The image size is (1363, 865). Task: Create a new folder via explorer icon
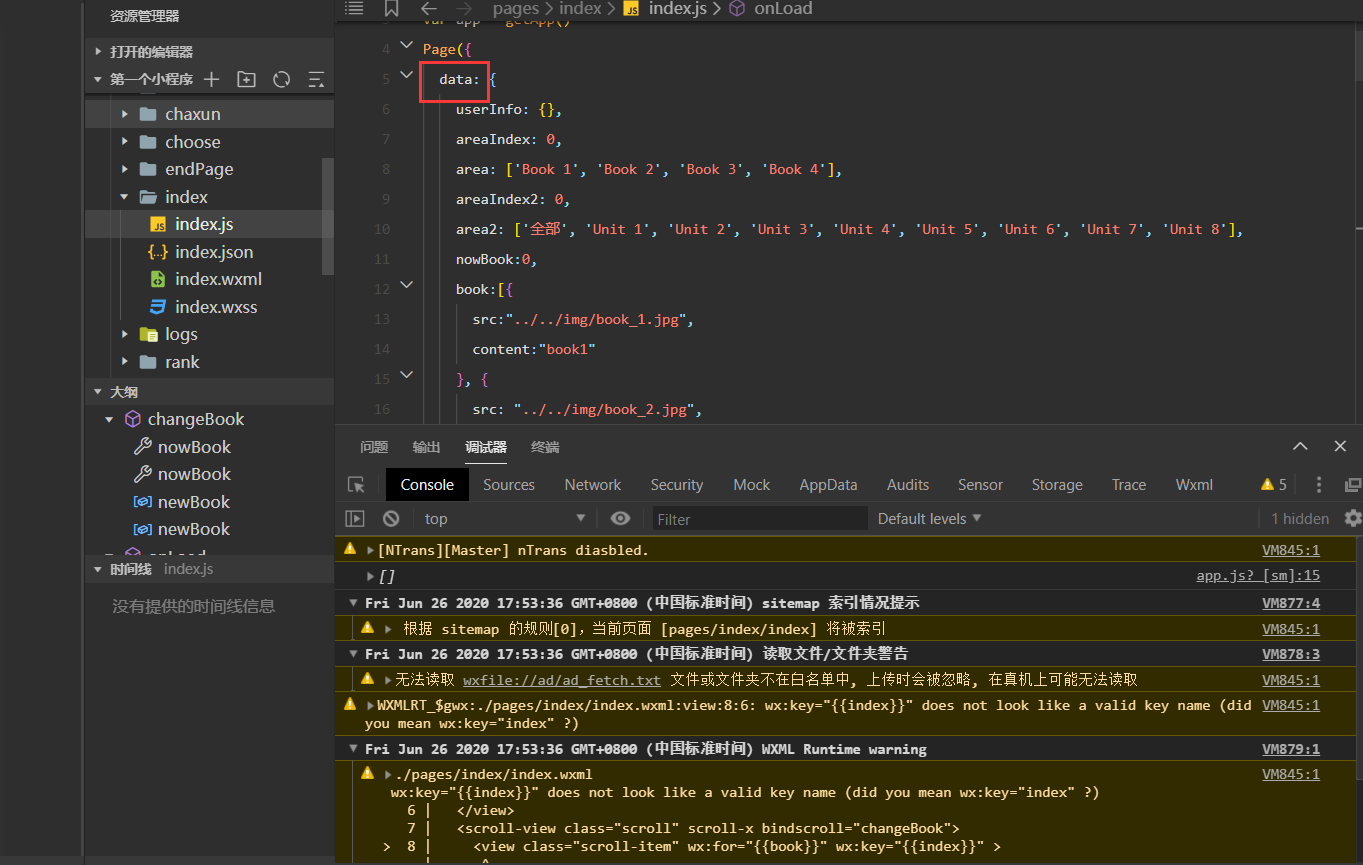tap(246, 79)
